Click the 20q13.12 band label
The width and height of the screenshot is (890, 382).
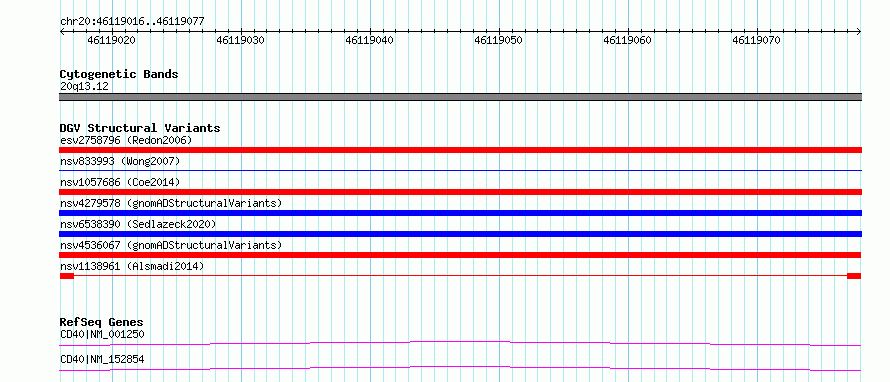click(84, 87)
